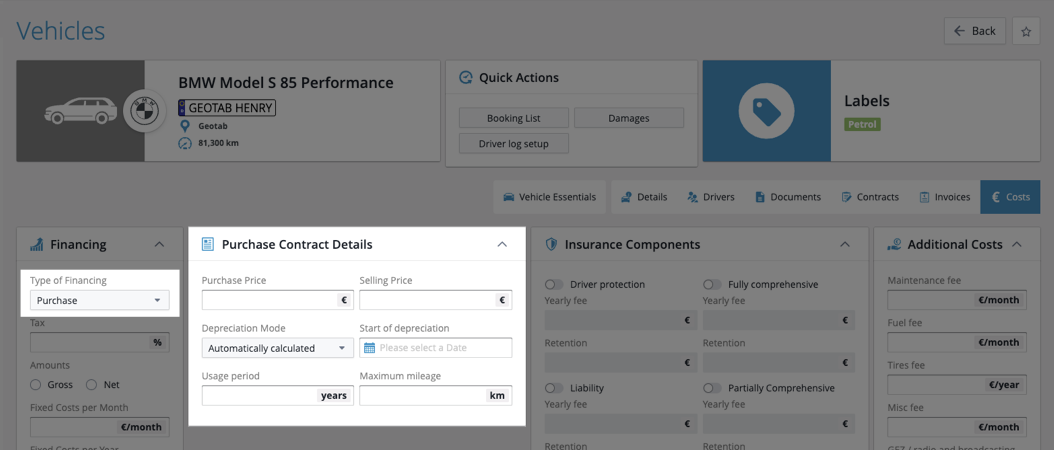Collapse the Purchase Contract Details panel
This screenshot has height=450, width=1054.
pyautogui.click(x=502, y=244)
